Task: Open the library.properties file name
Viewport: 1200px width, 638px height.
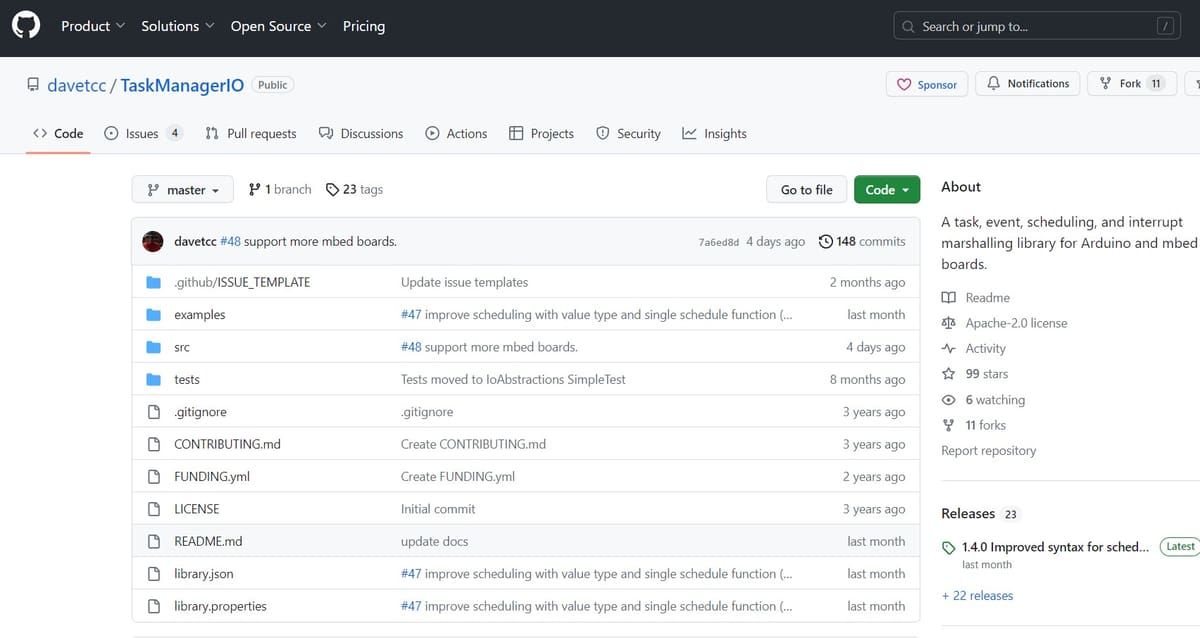Action: pos(220,606)
